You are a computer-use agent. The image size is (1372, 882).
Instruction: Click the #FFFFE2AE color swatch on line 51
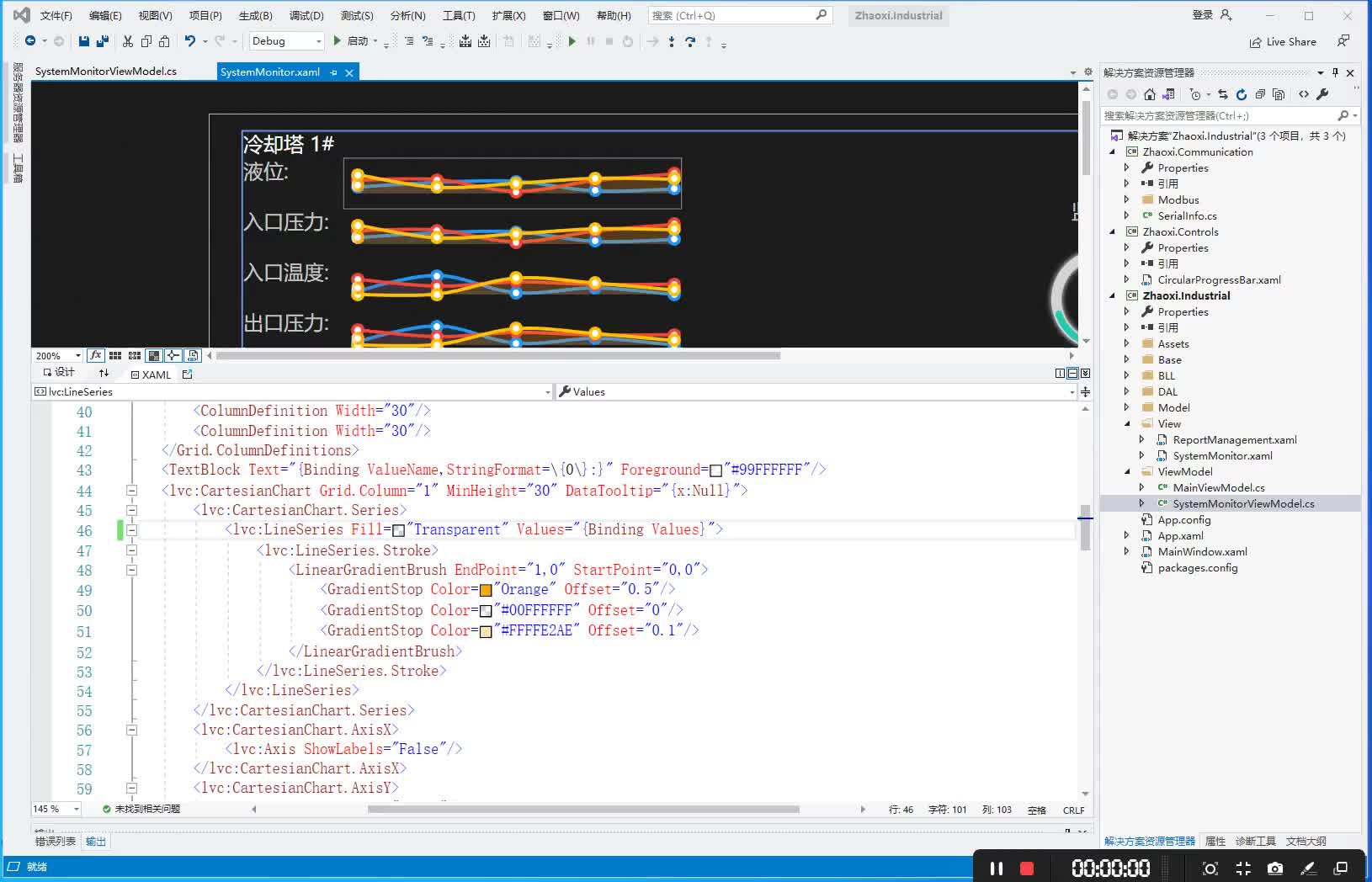486,631
